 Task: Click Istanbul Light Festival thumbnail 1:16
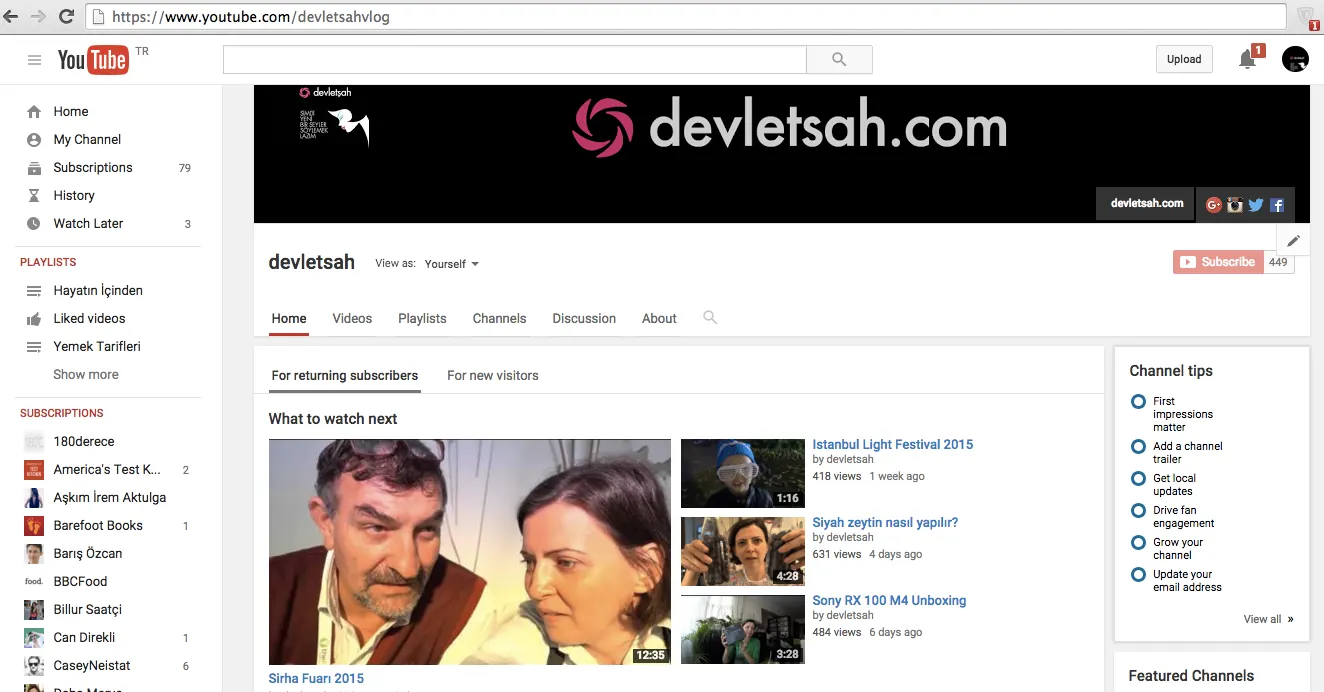pyautogui.click(x=743, y=473)
